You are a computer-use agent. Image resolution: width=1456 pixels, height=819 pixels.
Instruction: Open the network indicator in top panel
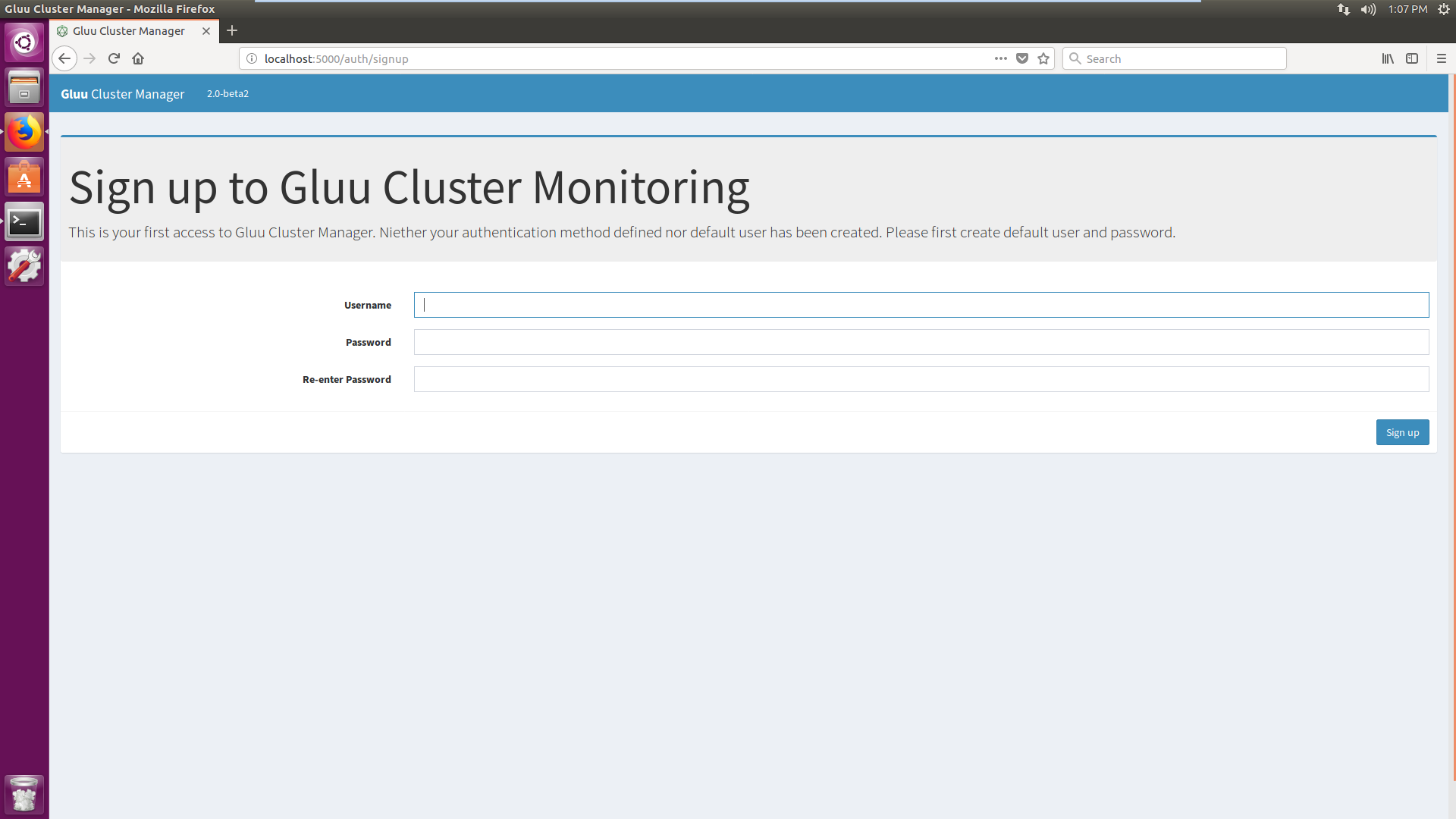coord(1343,9)
